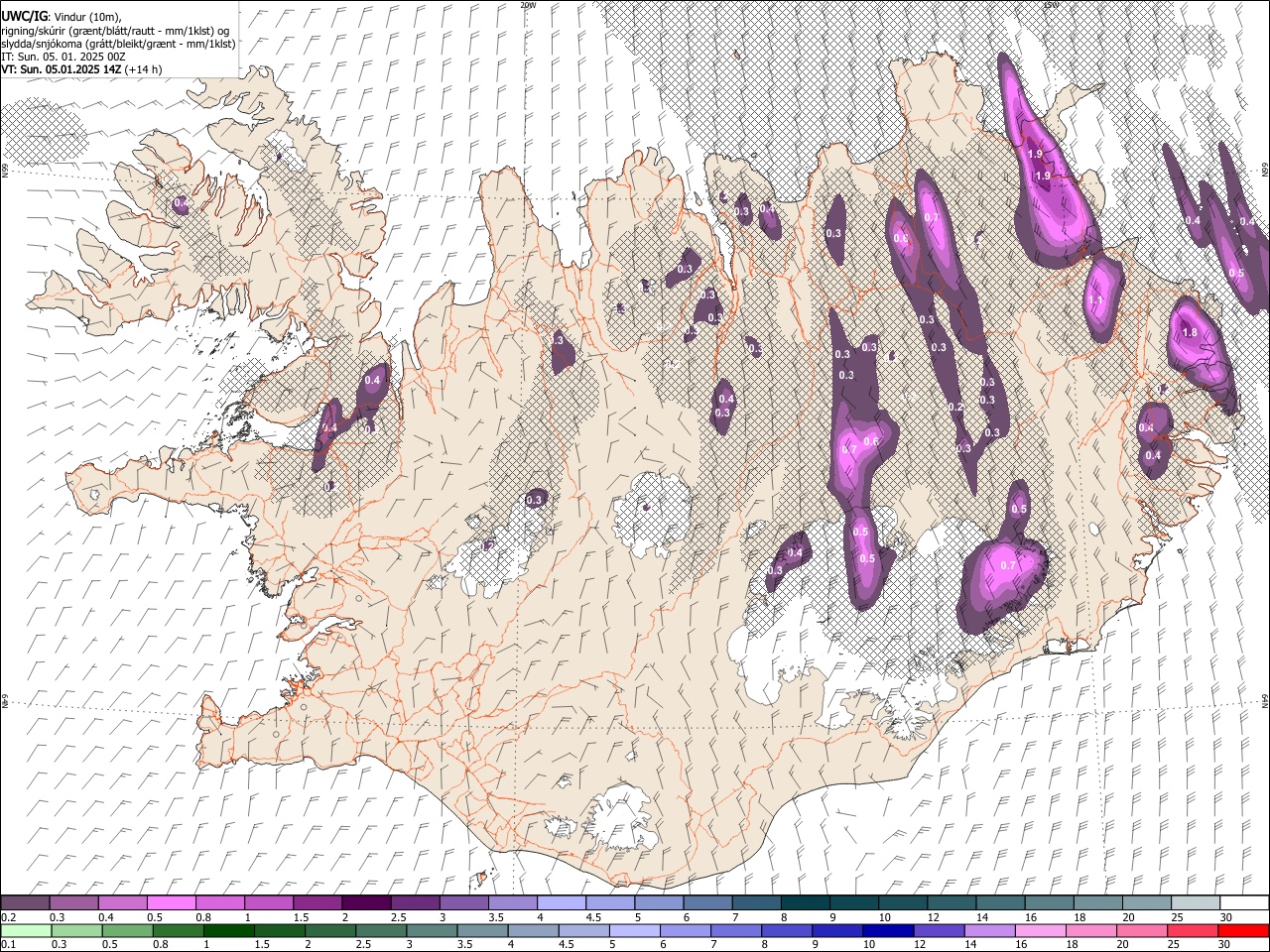Click the '1.5' label under the snow scale
This screenshot has width=1270, height=952.
(x=300, y=917)
